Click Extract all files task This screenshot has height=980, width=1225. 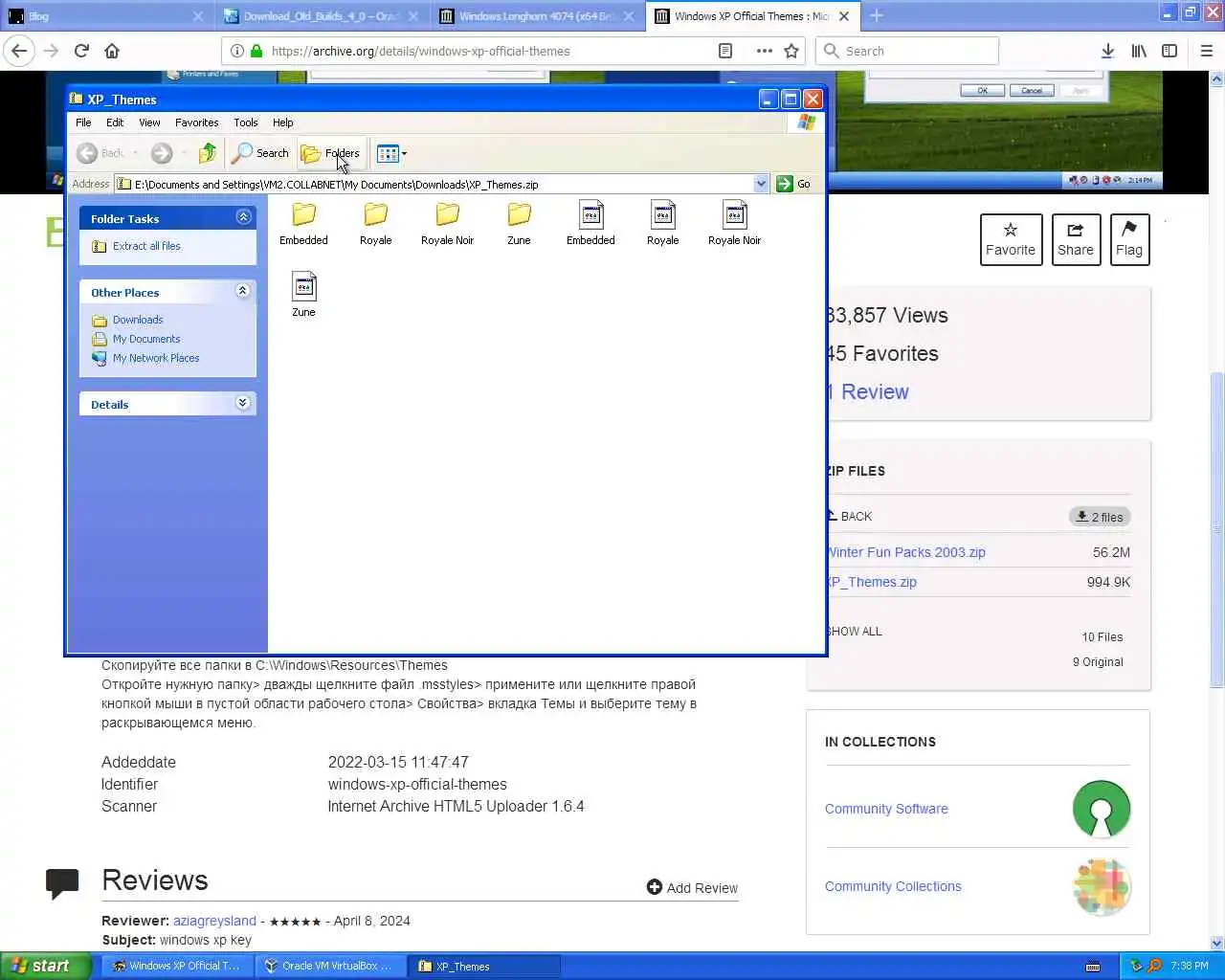click(x=146, y=246)
